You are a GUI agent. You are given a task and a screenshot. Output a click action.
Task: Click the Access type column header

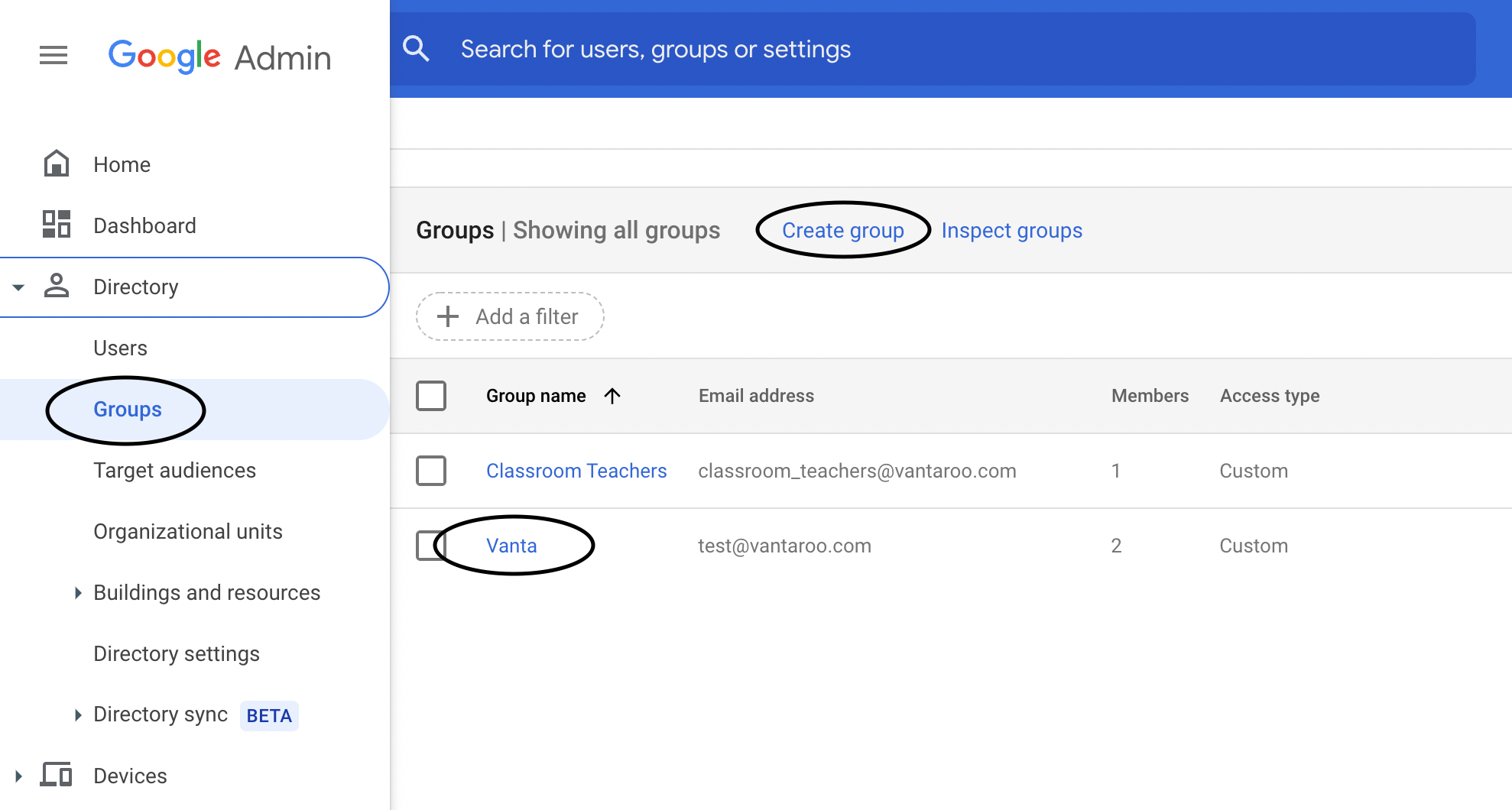pyautogui.click(x=1270, y=396)
